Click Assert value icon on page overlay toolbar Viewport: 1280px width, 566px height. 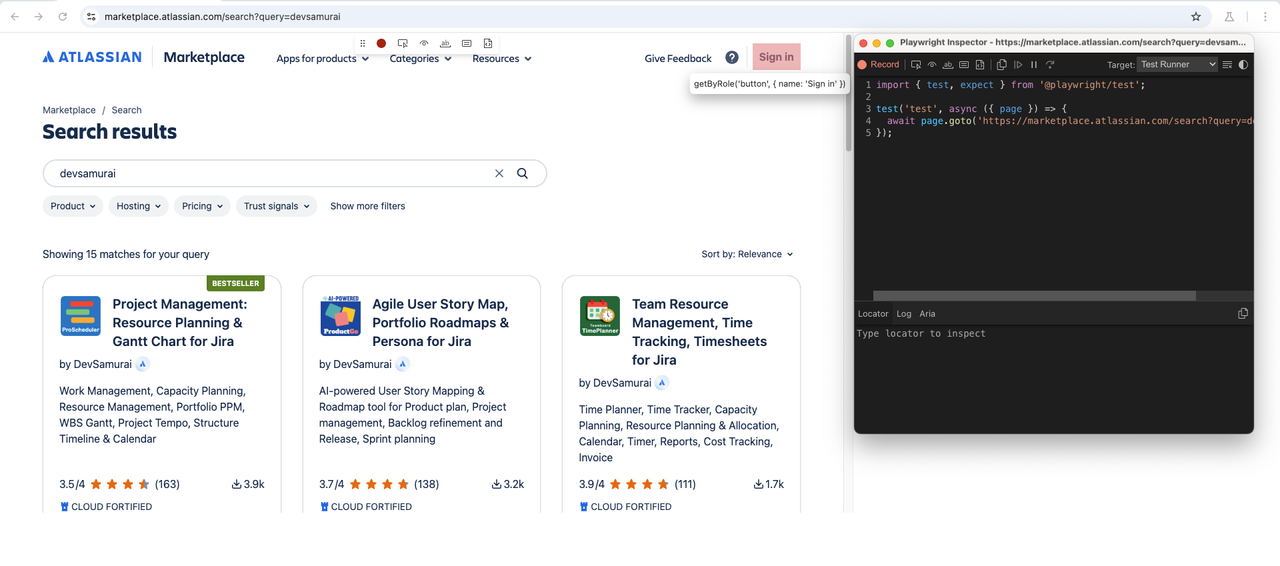point(466,43)
